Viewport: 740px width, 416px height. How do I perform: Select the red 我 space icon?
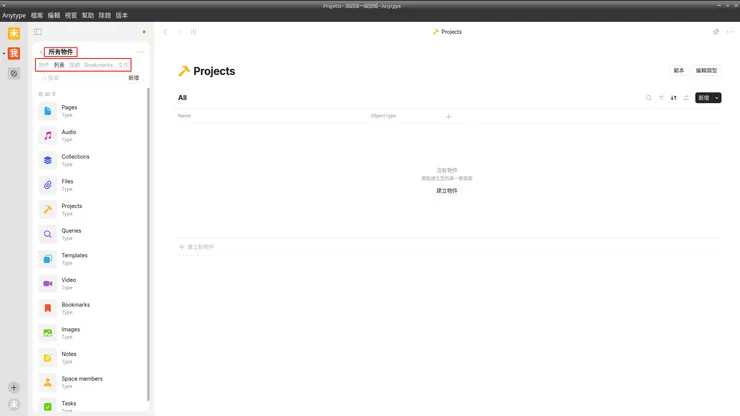(14, 53)
